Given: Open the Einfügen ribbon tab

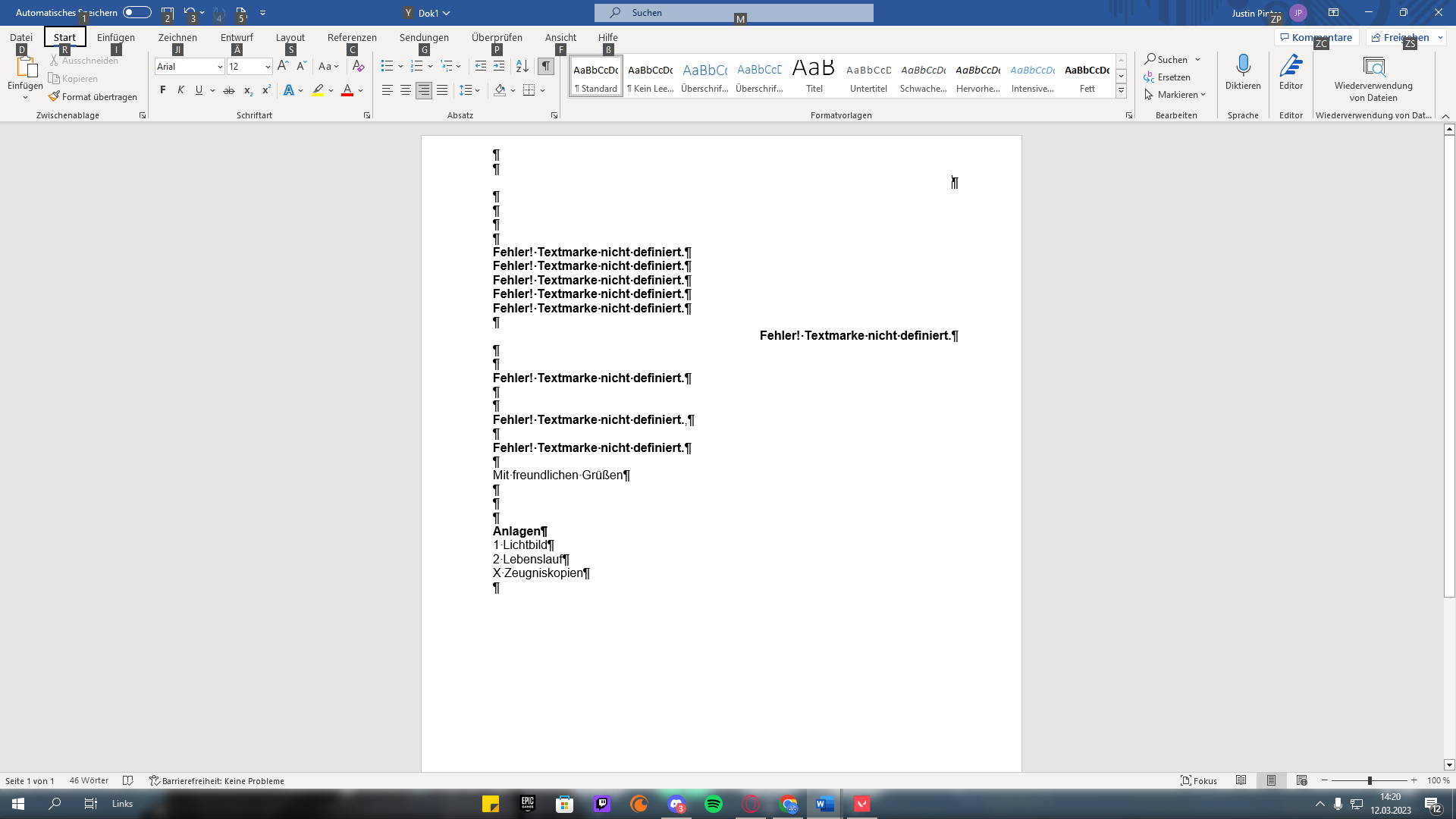Looking at the screenshot, I should click(x=116, y=37).
